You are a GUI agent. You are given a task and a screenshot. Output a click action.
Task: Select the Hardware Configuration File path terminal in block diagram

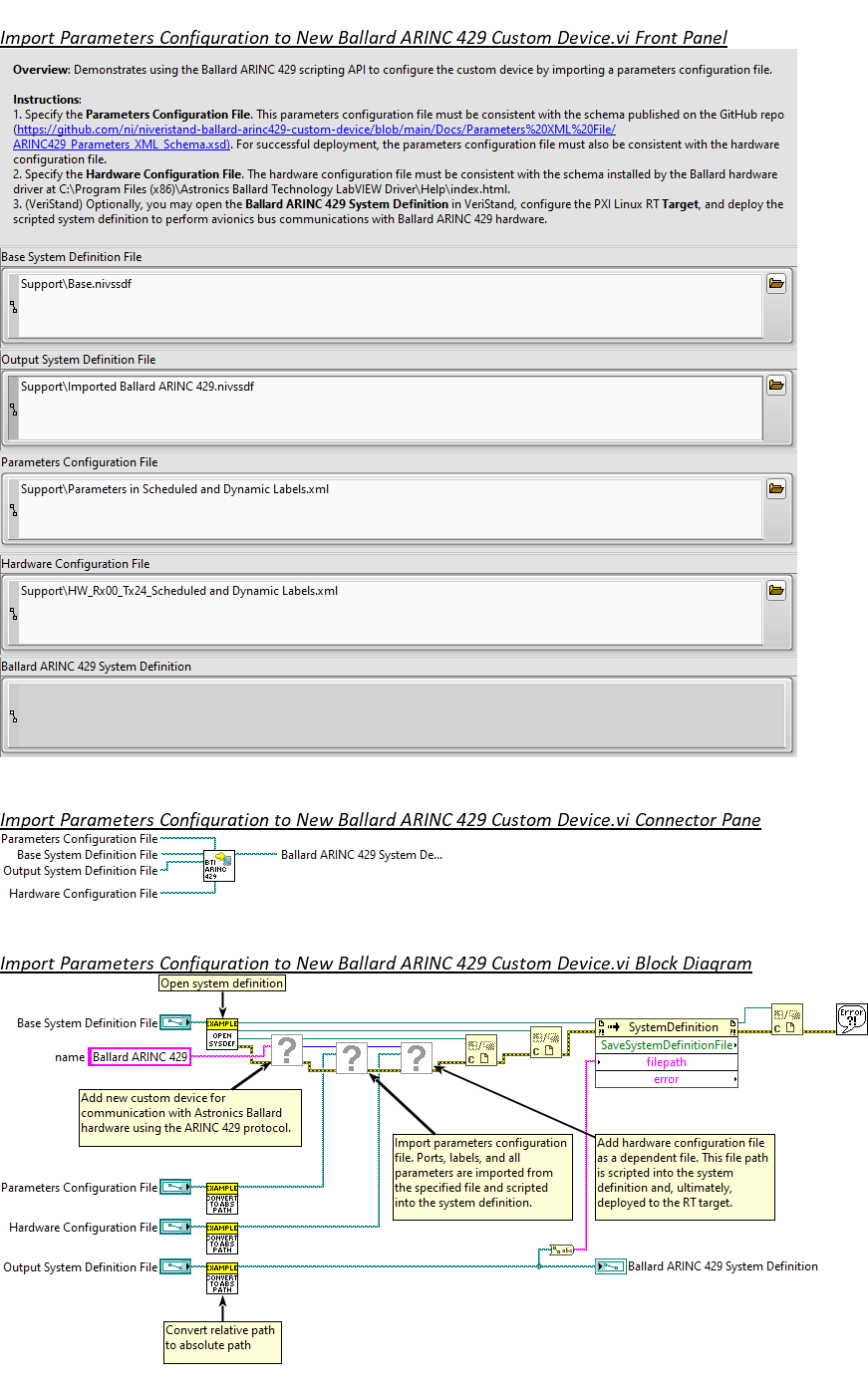click(175, 1227)
